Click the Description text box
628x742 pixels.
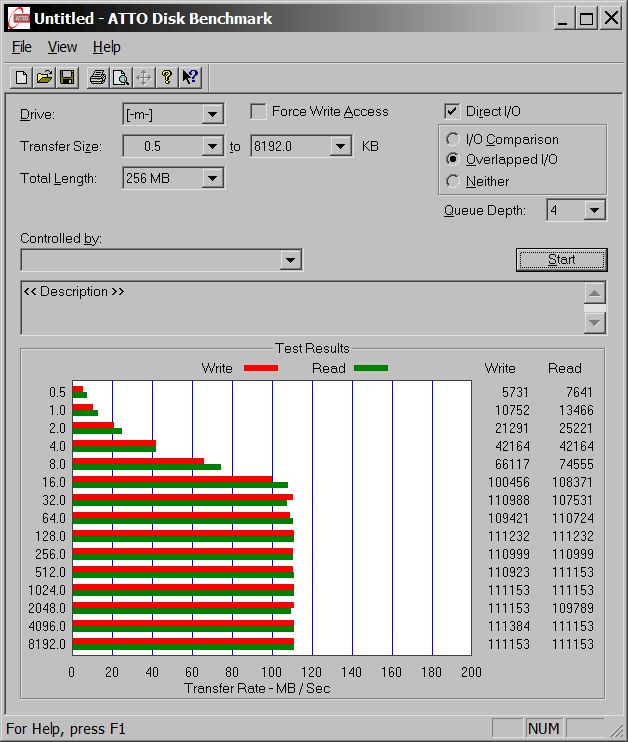300,308
